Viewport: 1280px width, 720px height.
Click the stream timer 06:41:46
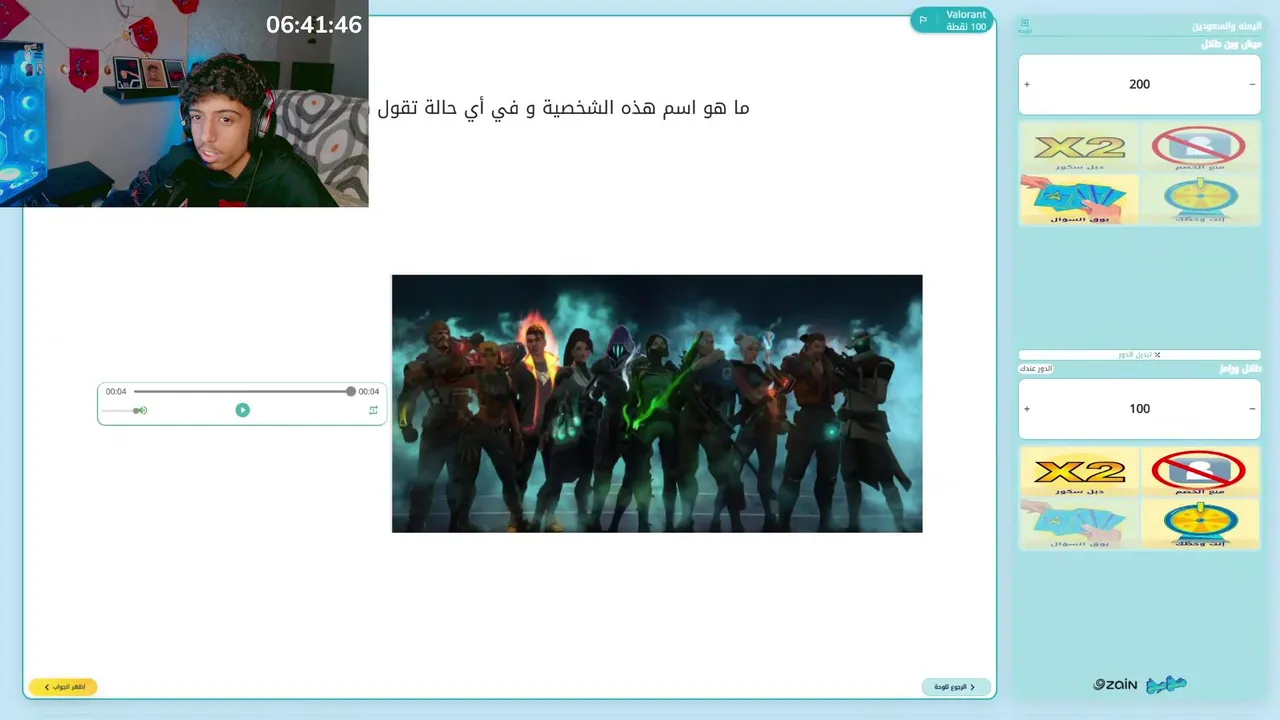[x=314, y=25]
